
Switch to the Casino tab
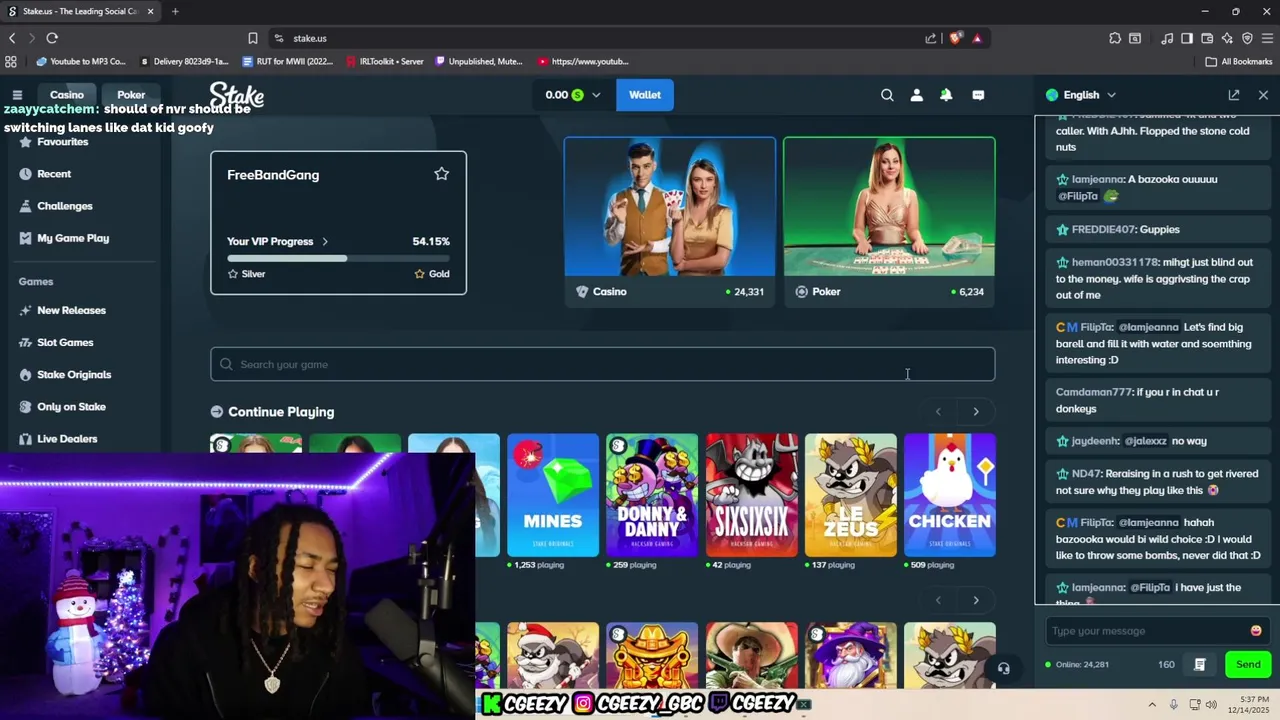tap(67, 95)
